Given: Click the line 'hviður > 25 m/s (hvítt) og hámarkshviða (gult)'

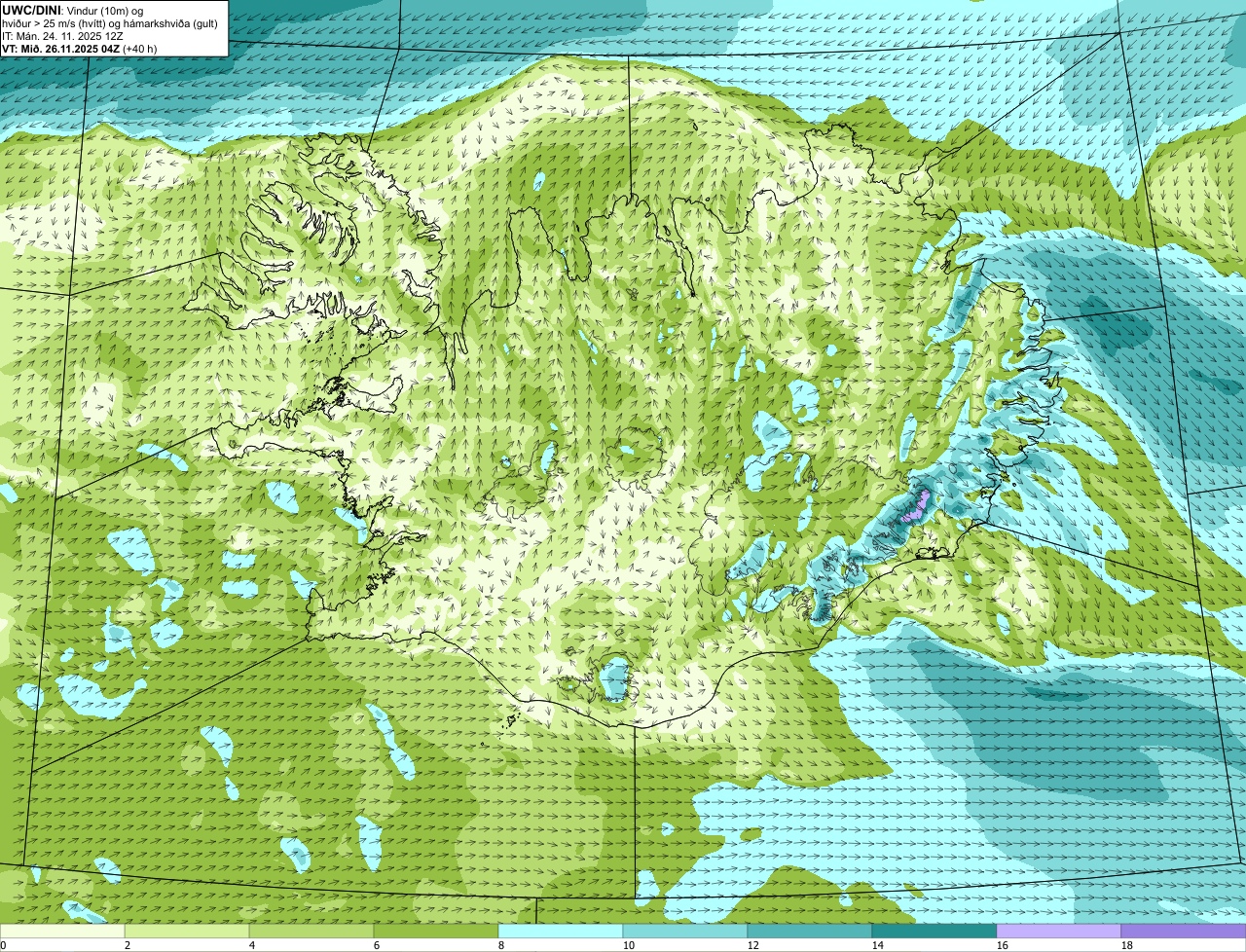Looking at the screenshot, I should pyautogui.click(x=110, y=22).
